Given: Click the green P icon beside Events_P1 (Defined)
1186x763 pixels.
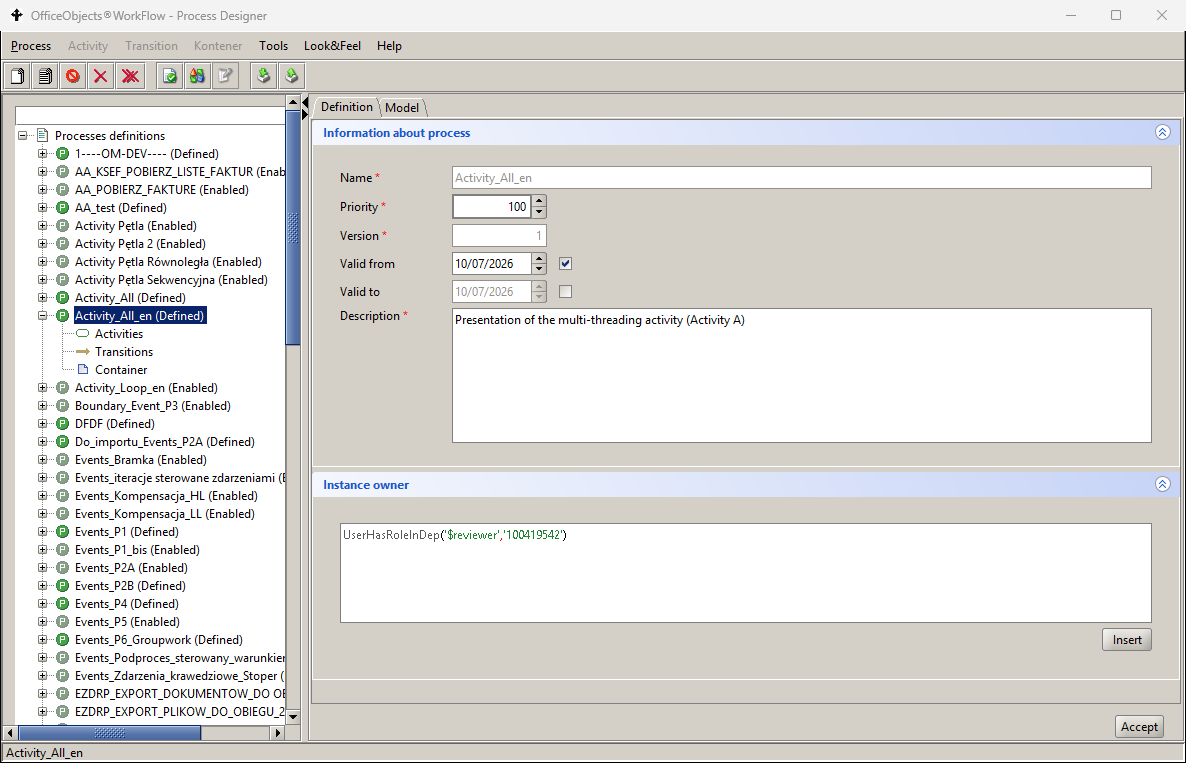Looking at the screenshot, I should [63, 532].
